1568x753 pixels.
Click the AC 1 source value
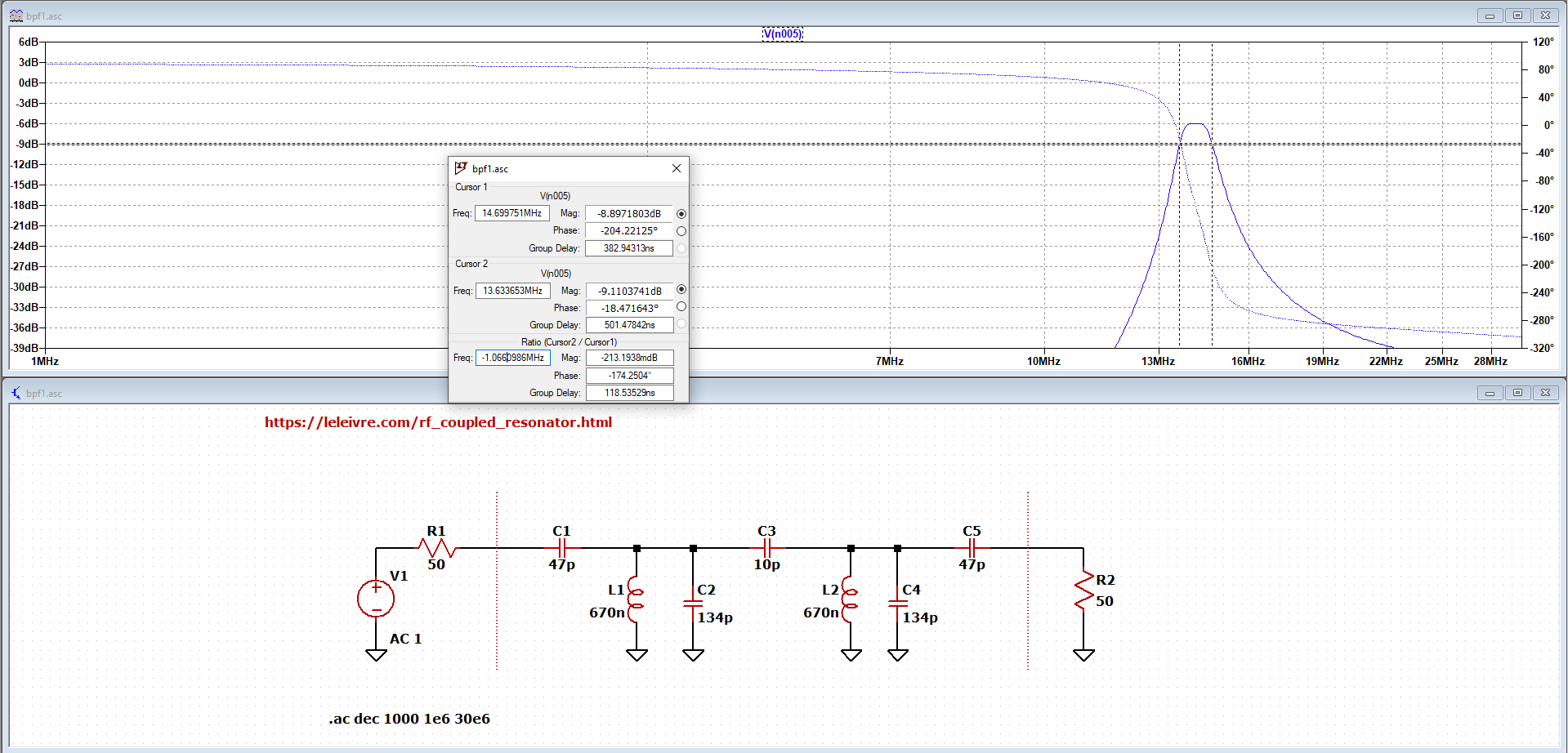406,639
